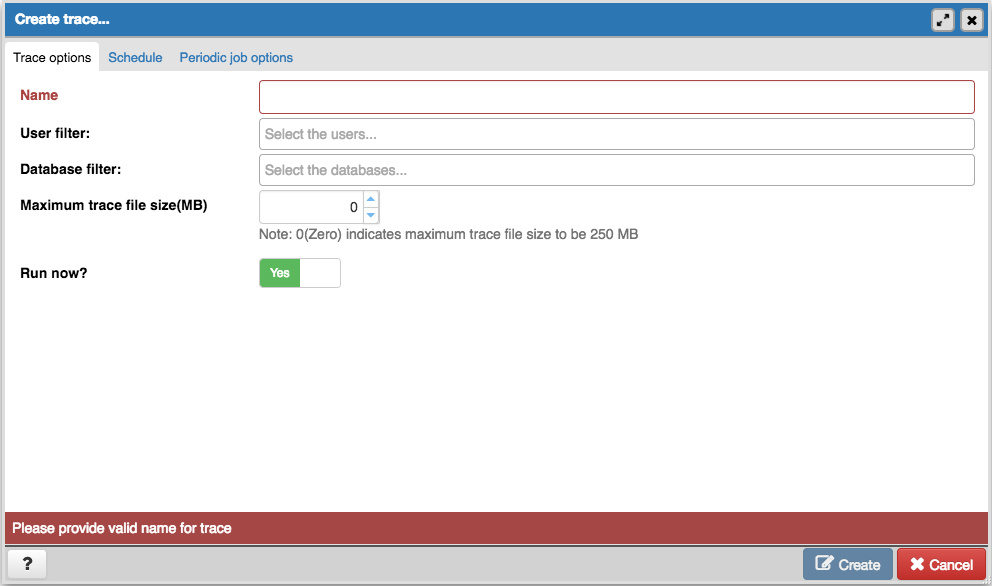Toggle the Run now switch showing Yes

click(280, 273)
